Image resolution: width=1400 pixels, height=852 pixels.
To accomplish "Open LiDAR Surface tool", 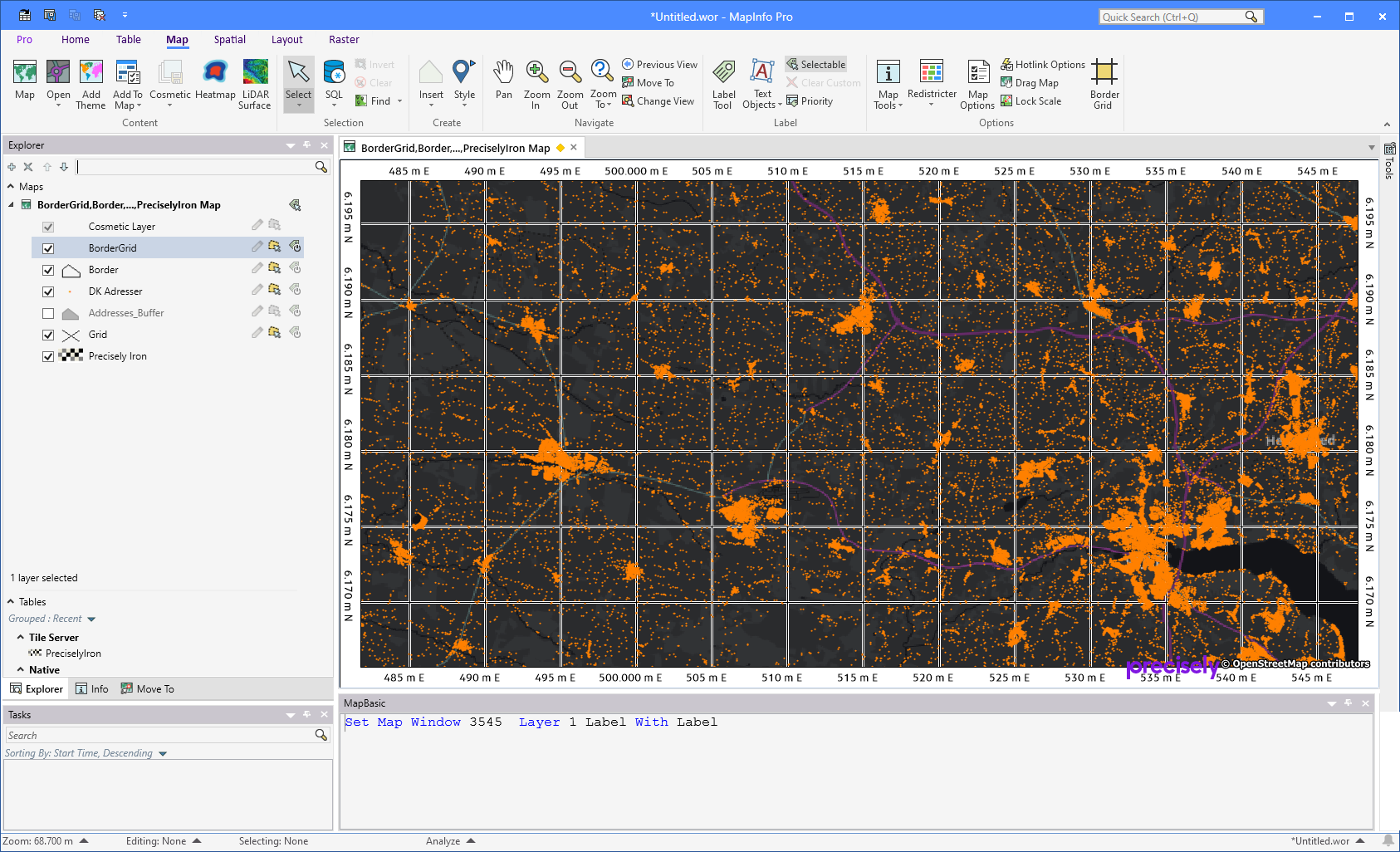I will coord(255,84).
